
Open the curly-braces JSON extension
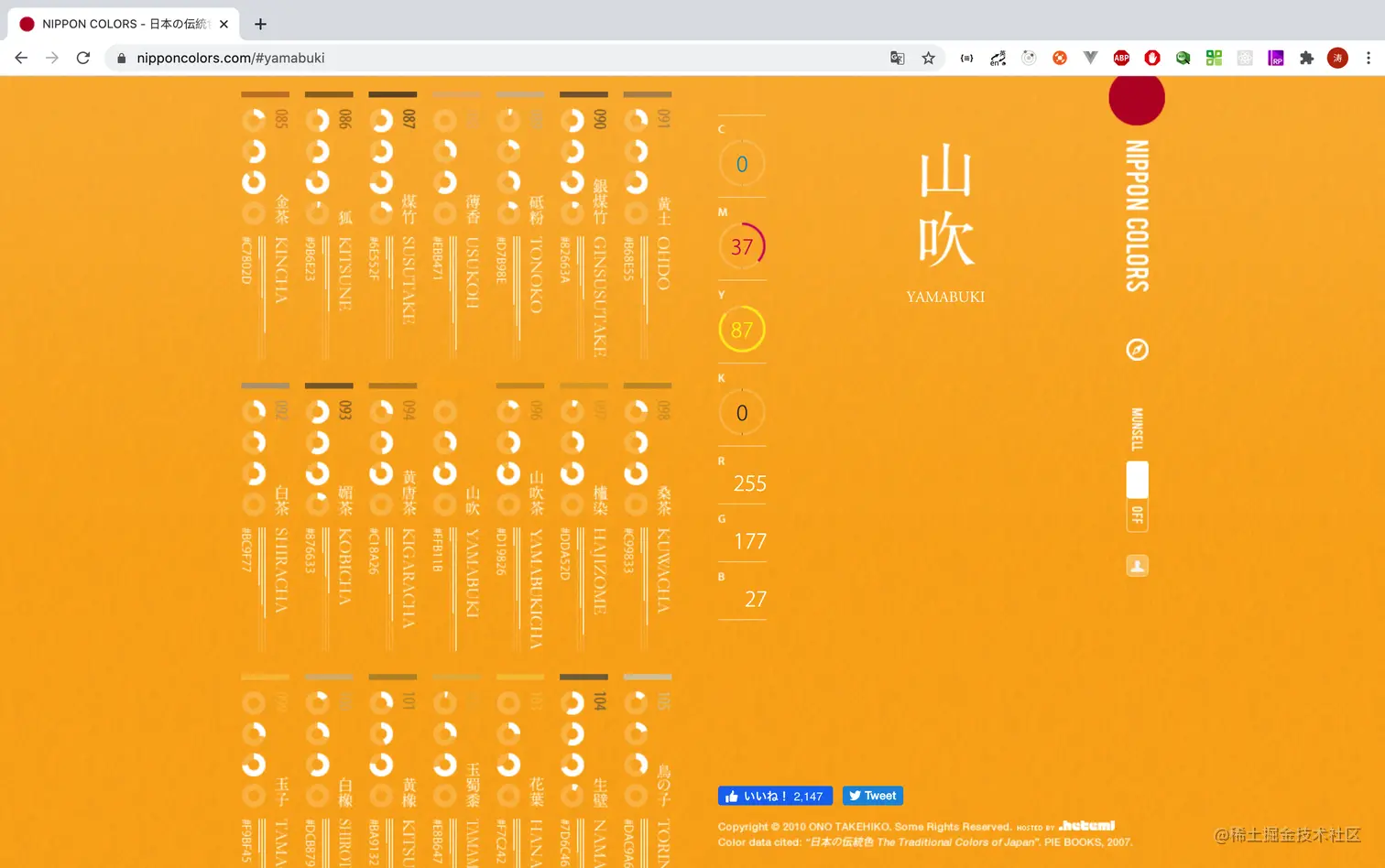coord(966,58)
